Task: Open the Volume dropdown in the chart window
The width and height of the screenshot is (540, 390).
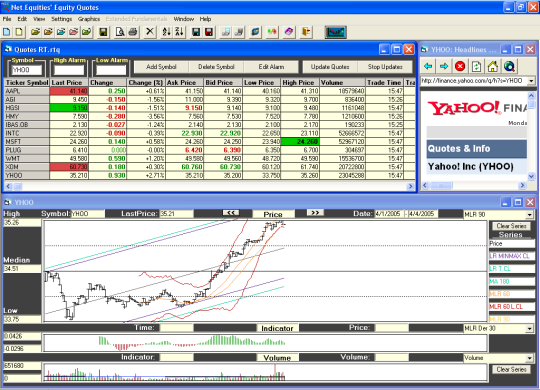Action: 529,358
